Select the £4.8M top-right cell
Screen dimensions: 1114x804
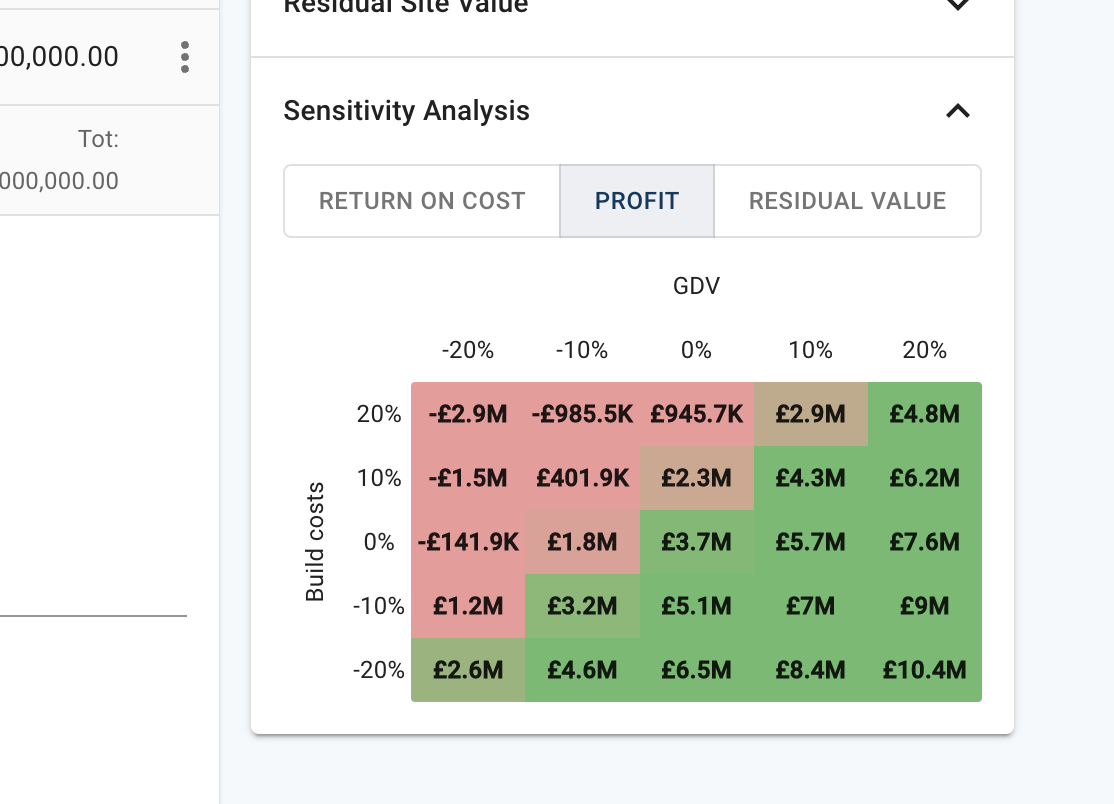924,413
